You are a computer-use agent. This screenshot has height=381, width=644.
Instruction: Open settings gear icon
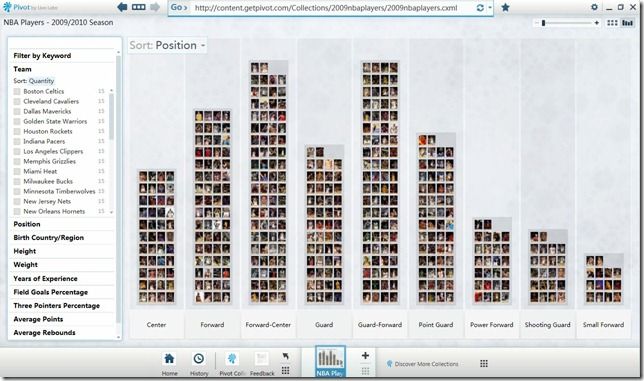(x=594, y=7)
